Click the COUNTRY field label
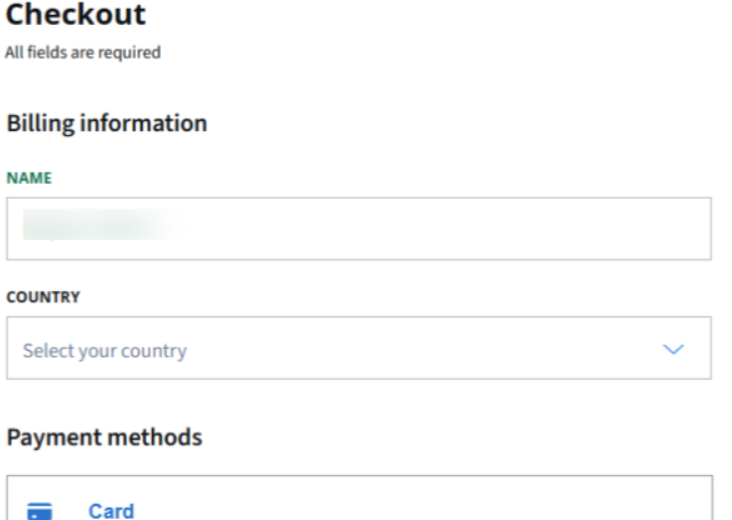 43,298
